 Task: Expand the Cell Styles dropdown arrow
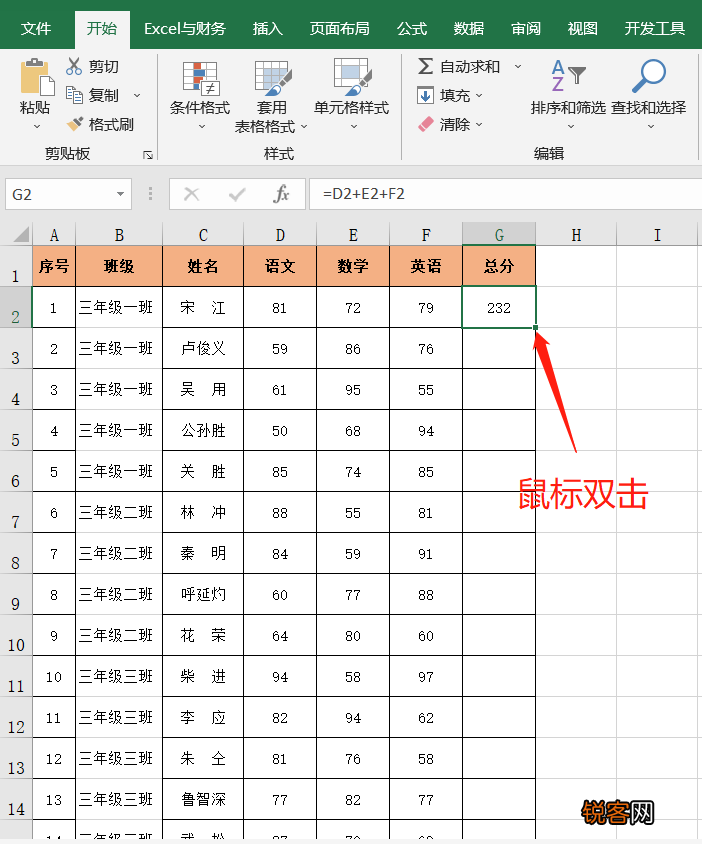click(354, 126)
